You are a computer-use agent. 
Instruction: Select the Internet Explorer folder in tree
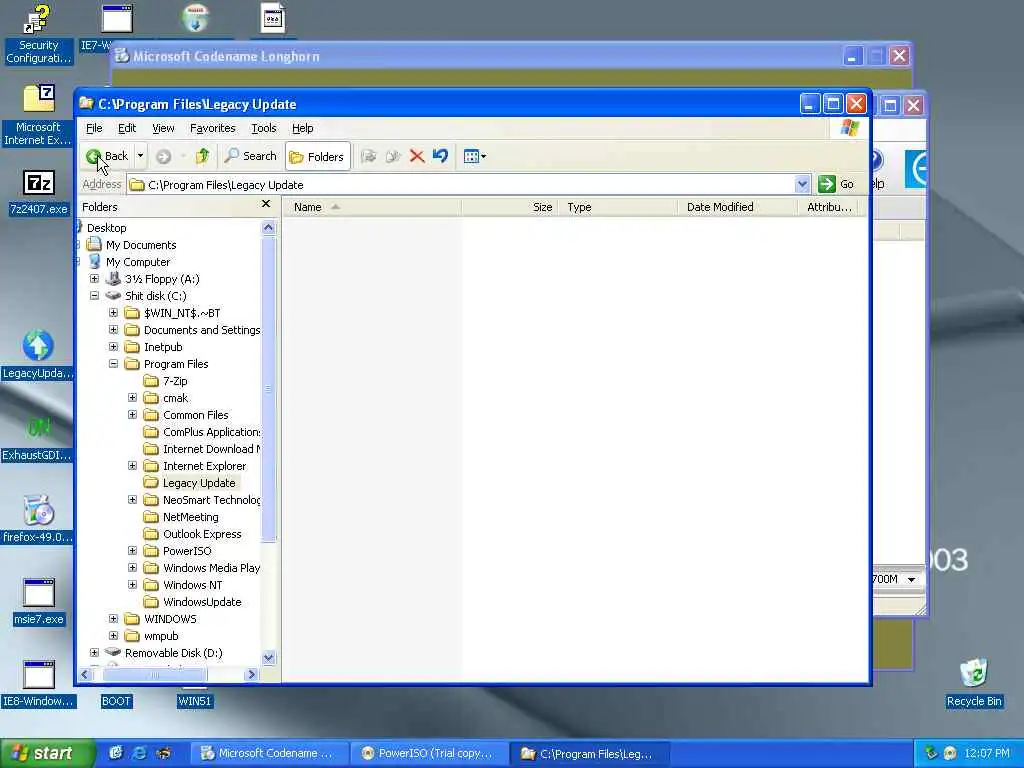coord(204,466)
